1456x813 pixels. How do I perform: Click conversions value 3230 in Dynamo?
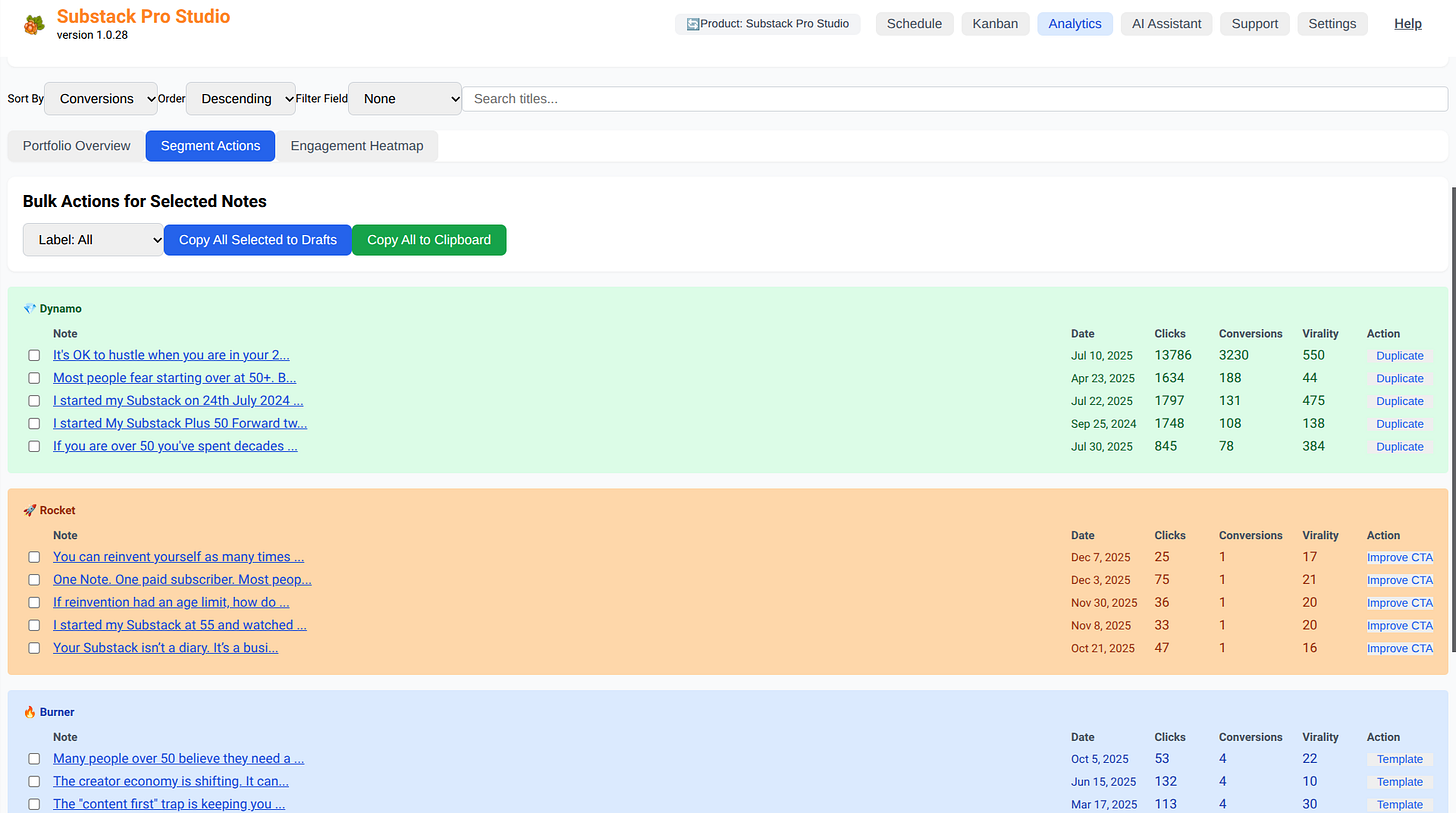click(1234, 355)
